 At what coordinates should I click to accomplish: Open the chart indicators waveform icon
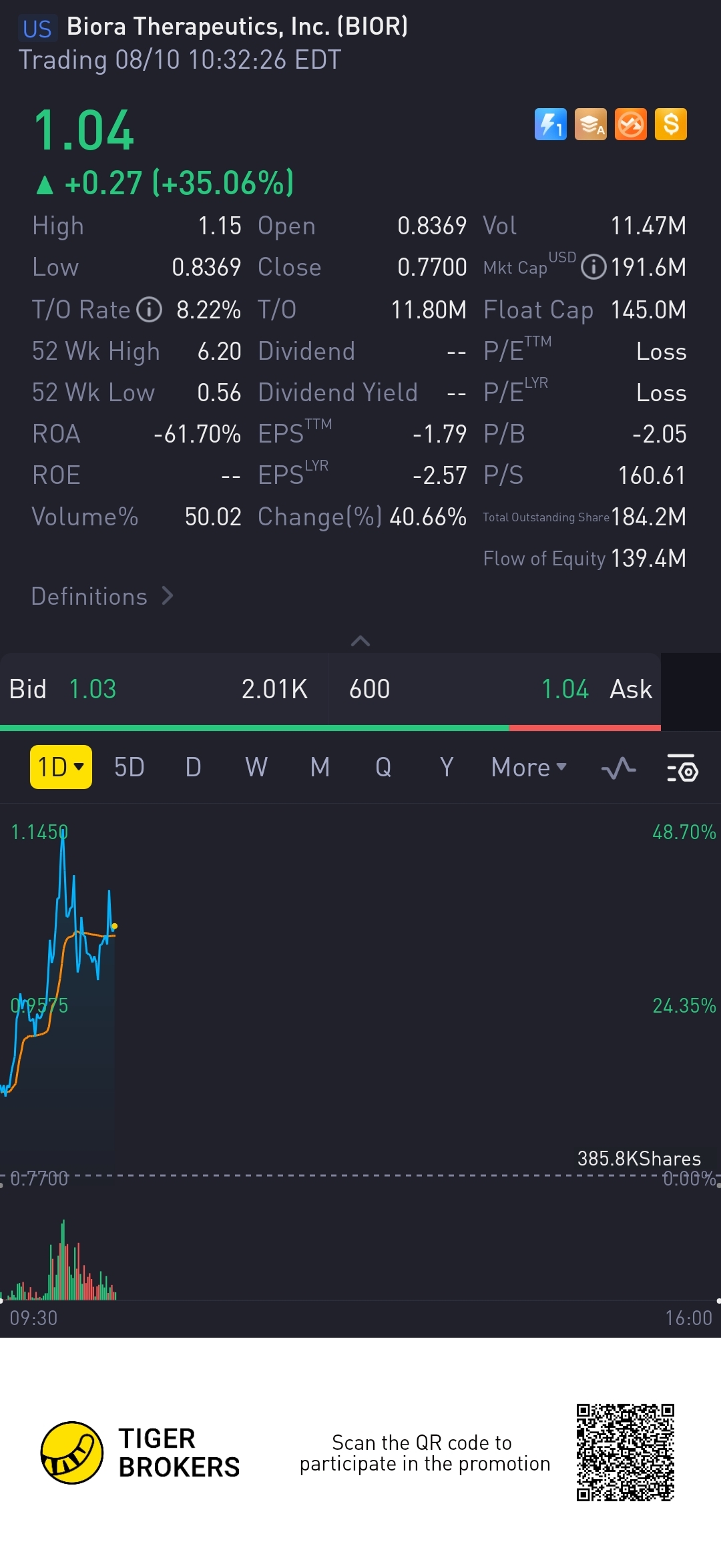coord(618,768)
